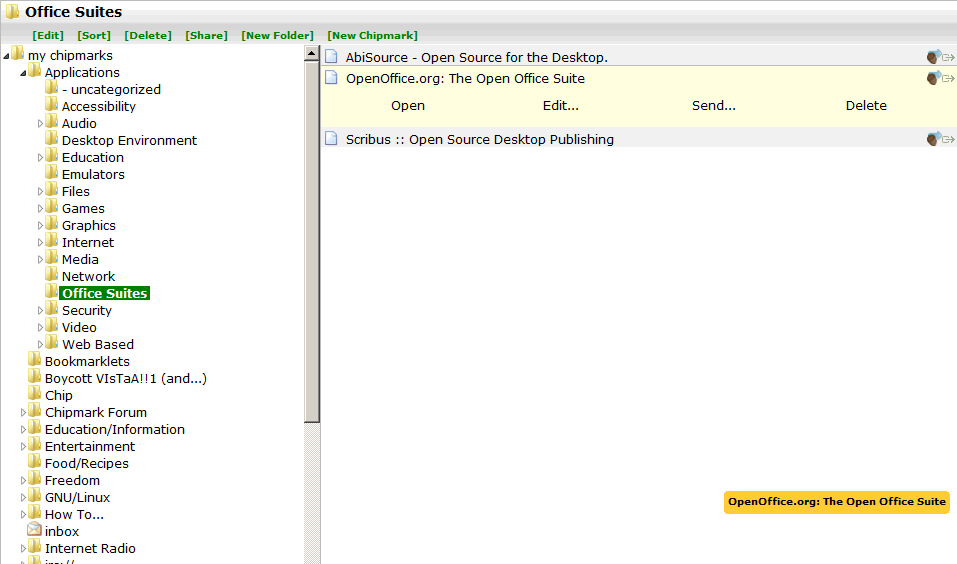Expand the Security folder
The width and height of the screenshot is (957, 564).
point(40,311)
